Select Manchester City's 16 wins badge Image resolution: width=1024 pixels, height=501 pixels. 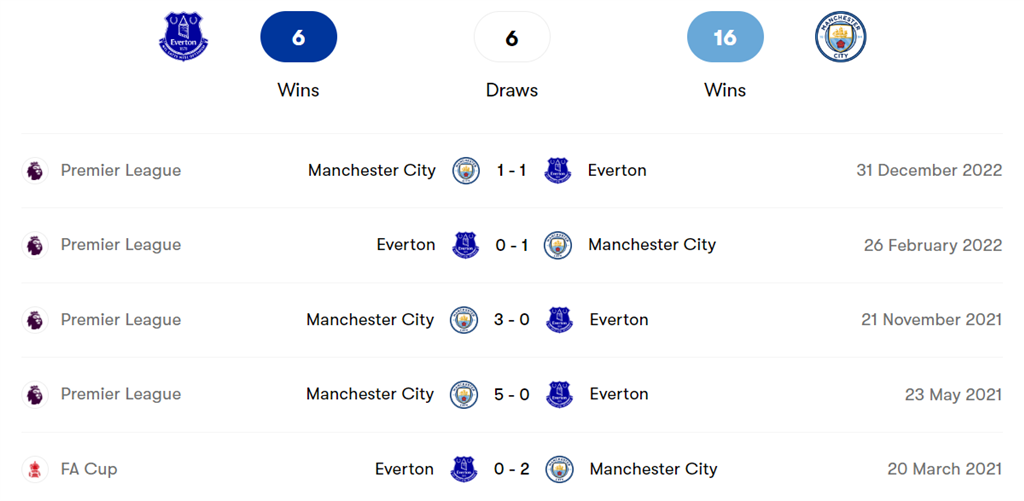point(725,38)
